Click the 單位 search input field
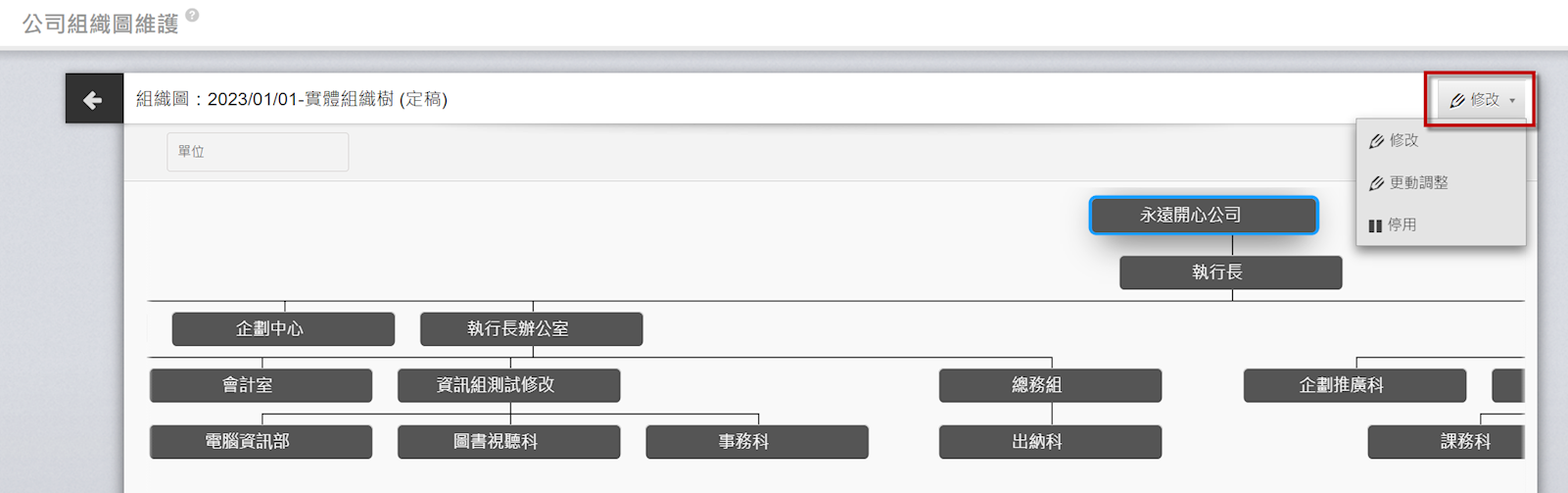1568x493 pixels. click(x=258, y=152)
